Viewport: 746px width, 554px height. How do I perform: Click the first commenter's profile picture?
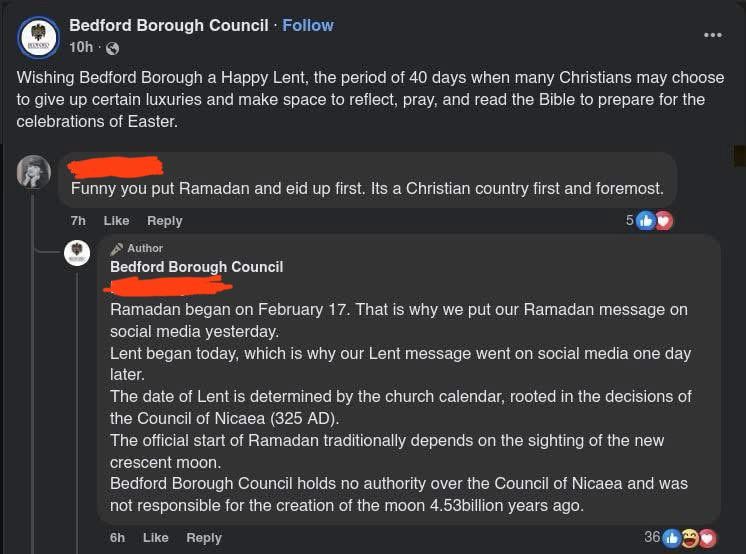pos(34,172)
